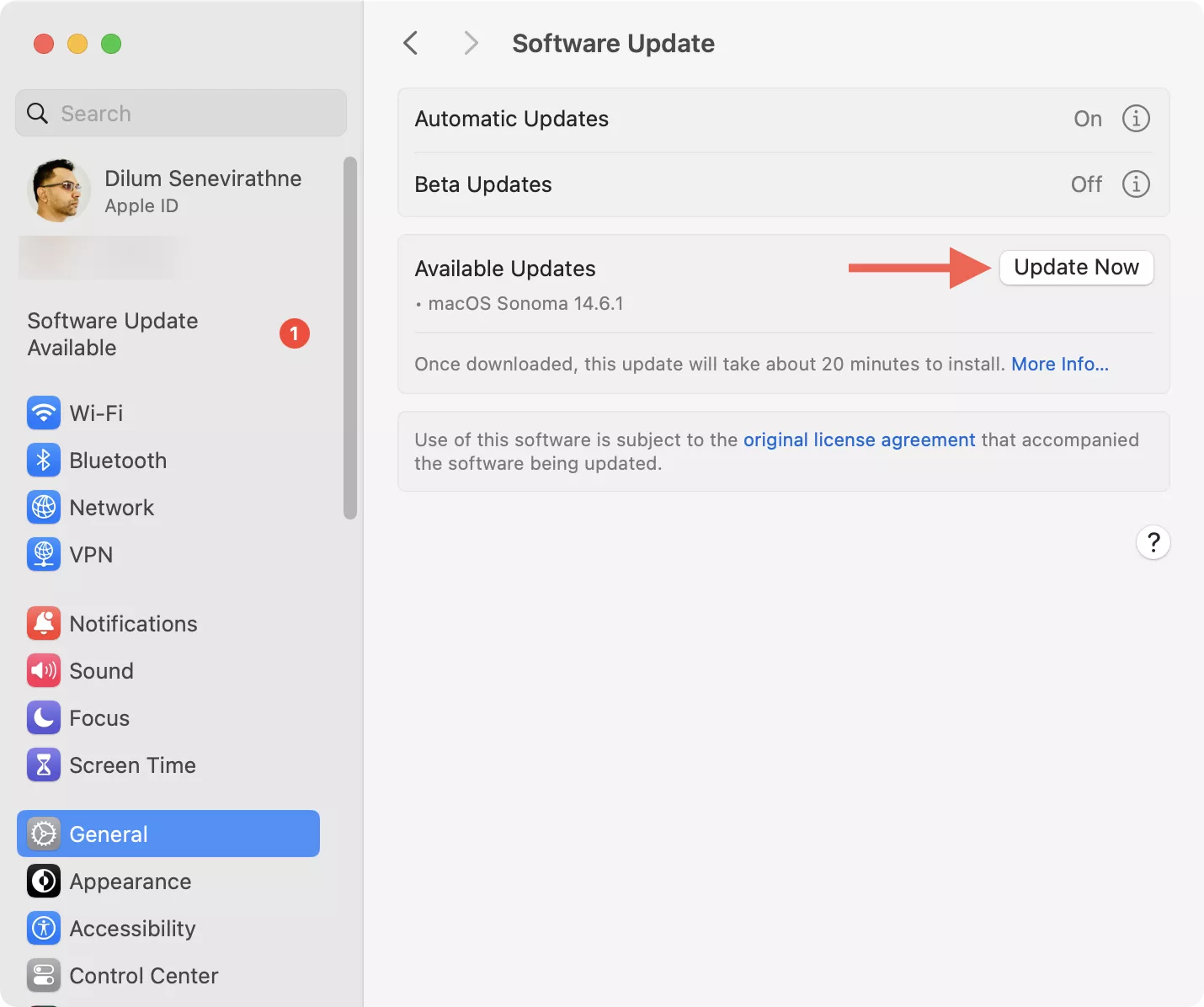This screenshot has height=1007, width=1204.
Task: Select Control Center label in sidebar
Action: click(x=144, y=975)
